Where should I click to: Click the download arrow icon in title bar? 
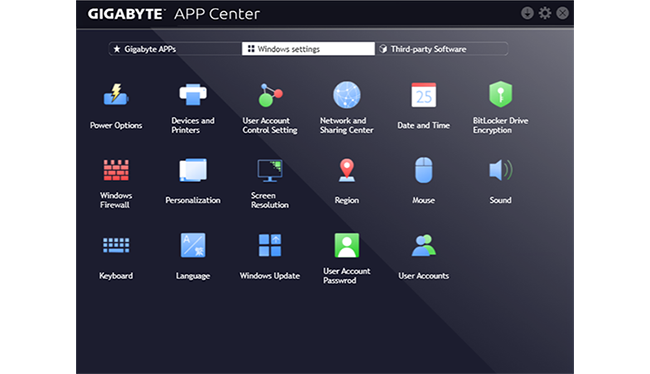[527, 13]
